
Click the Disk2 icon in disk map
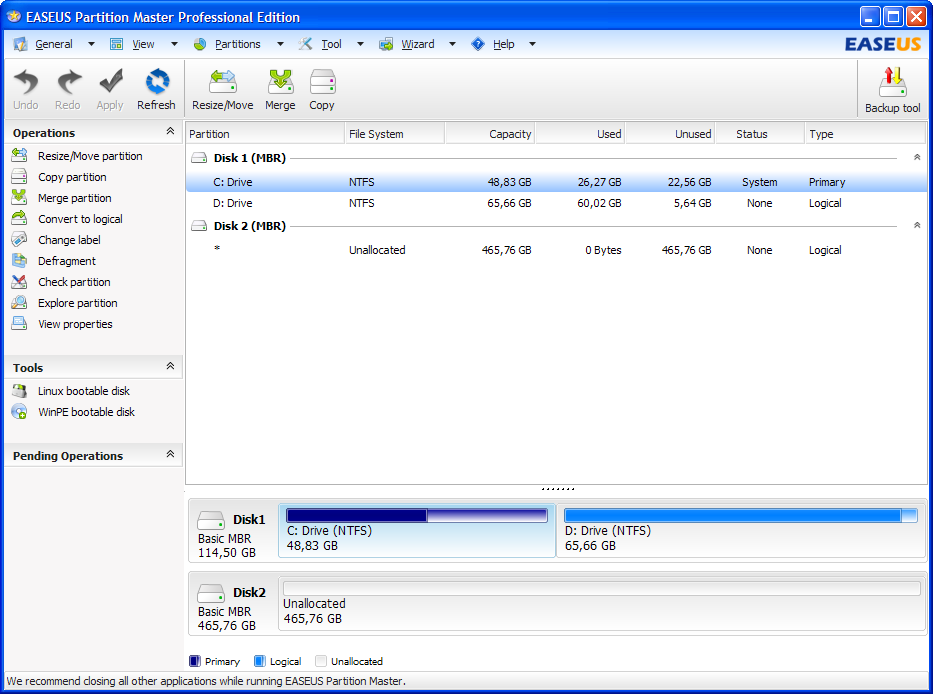pos(211,593)
